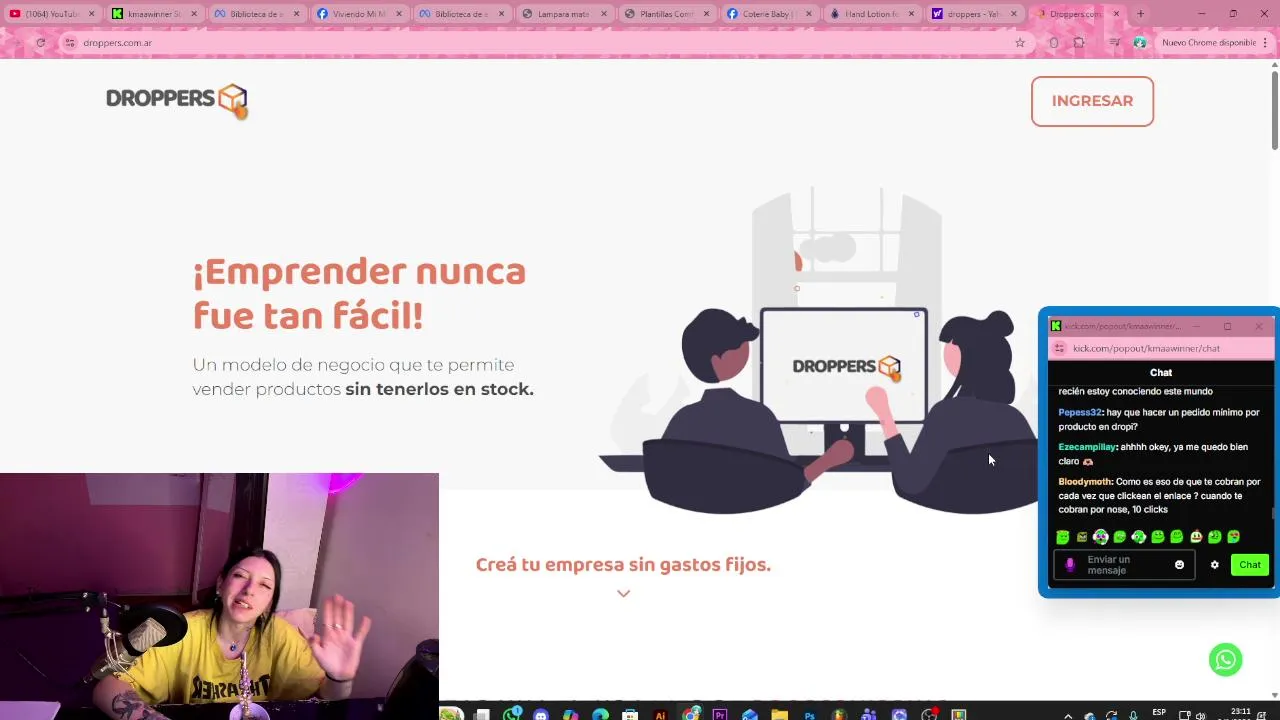The image size is (1280, 720).
Task: Click the webcam overlay of the streamer
Action: (219, 596)
